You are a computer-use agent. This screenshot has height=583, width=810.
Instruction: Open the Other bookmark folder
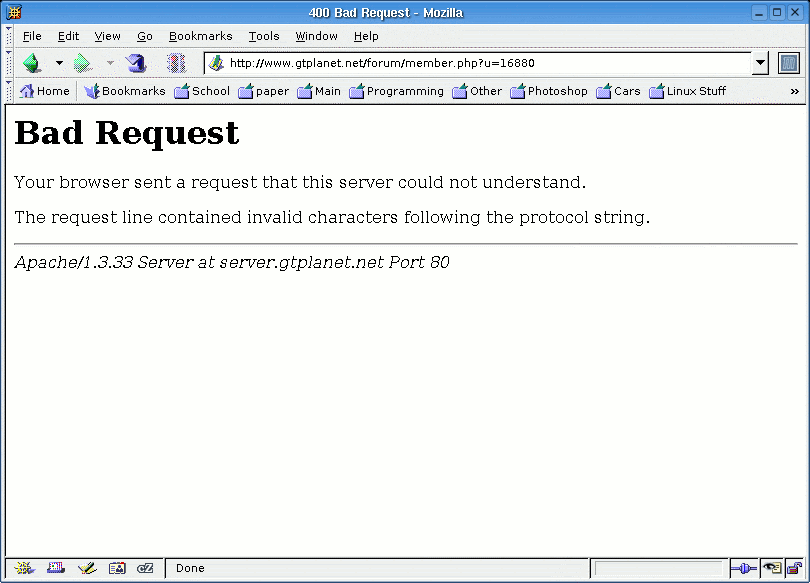pyautogui.click(x=477, y=91)
